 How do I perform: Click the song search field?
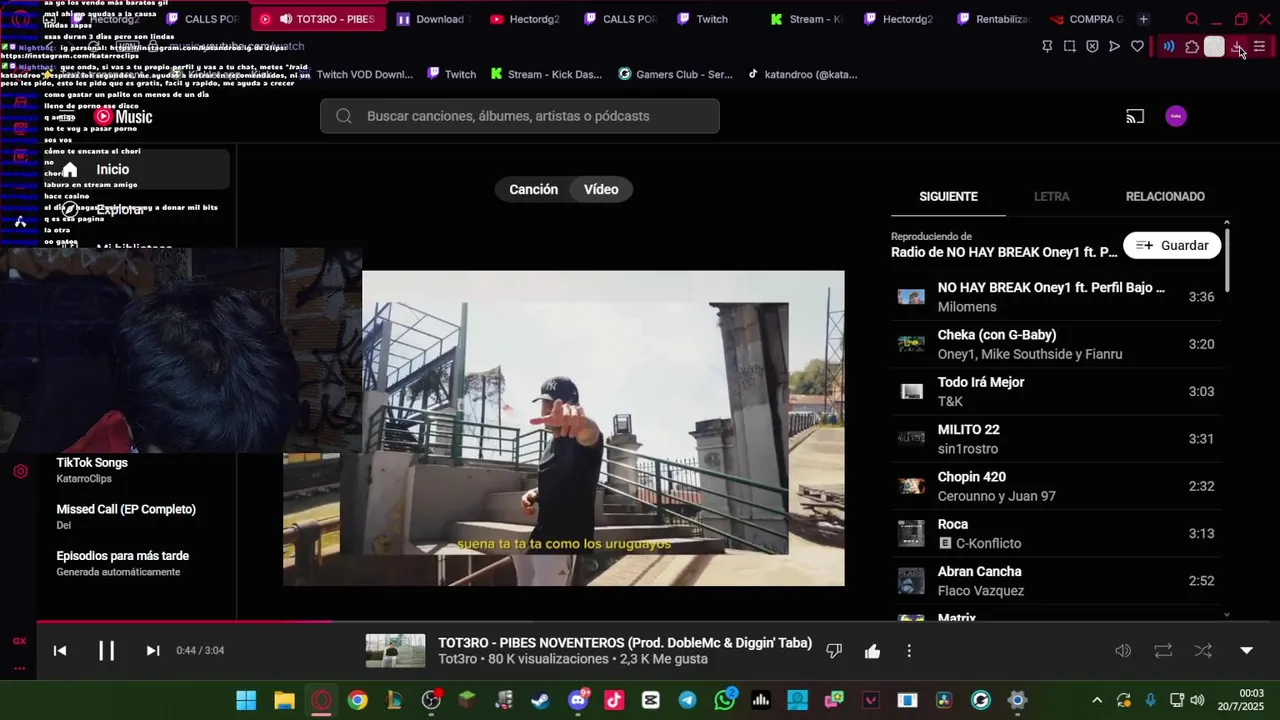click(x=520, y=116)
